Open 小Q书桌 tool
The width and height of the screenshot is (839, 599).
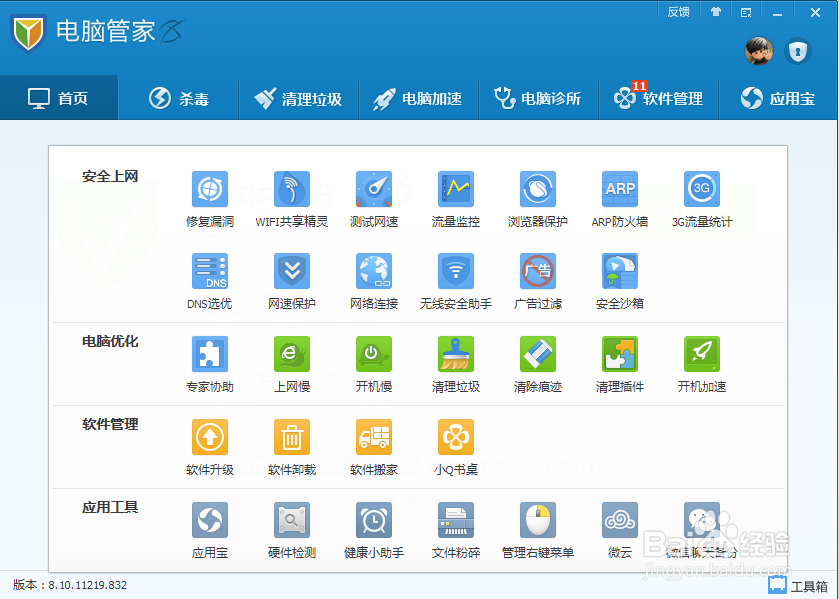click(x=455, y=437)
